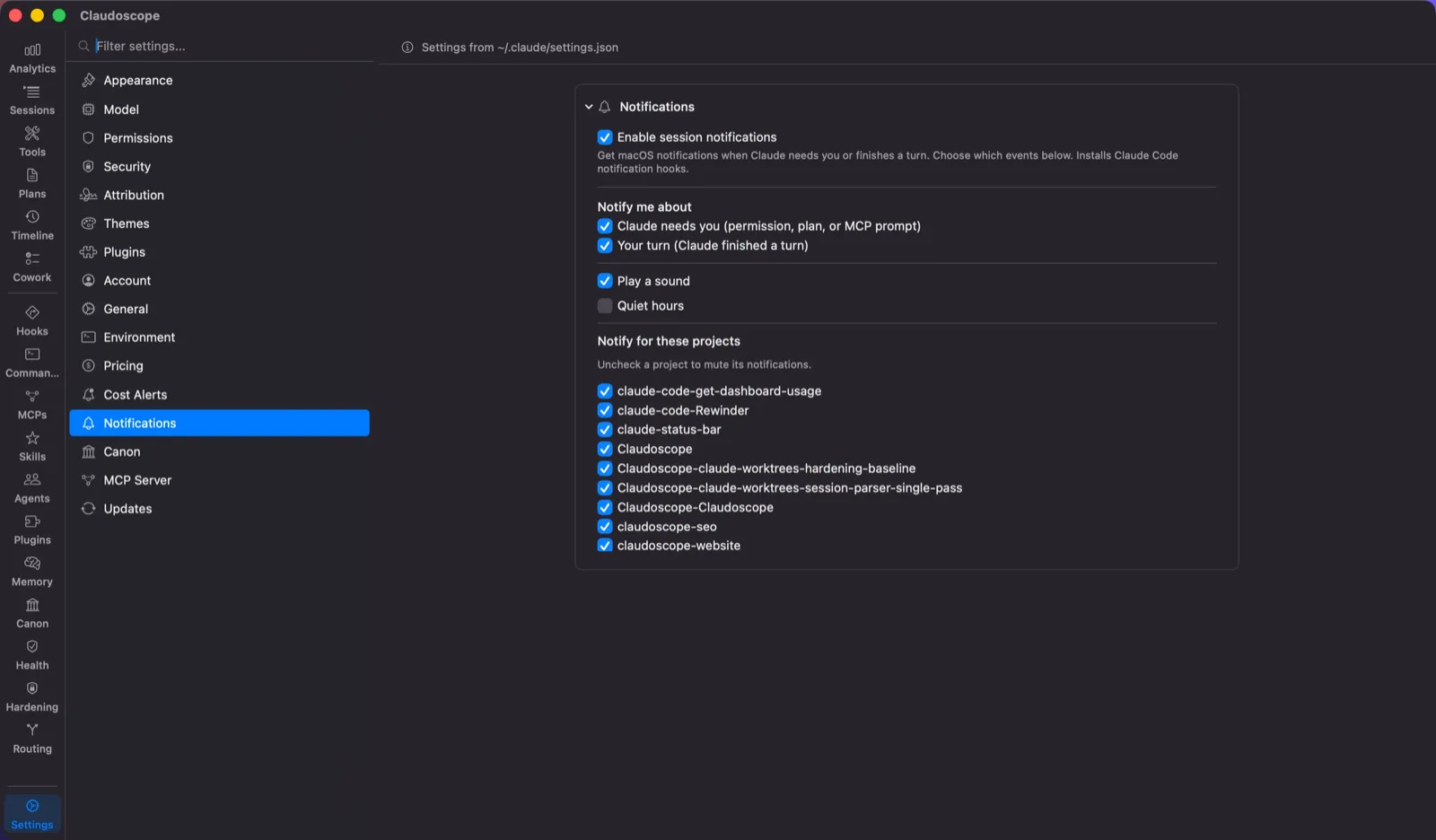1436x840 pixels.
Task: Disable the Play a sound checkbox
Action: (605, 281)
